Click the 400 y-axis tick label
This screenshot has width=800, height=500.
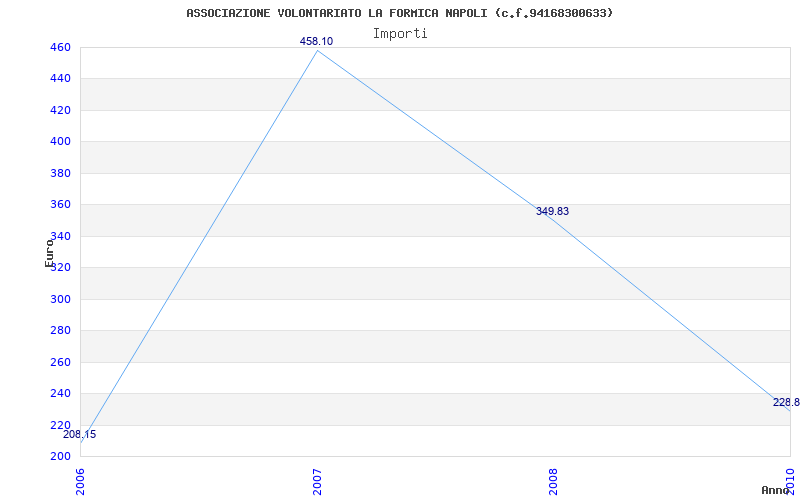60,141
